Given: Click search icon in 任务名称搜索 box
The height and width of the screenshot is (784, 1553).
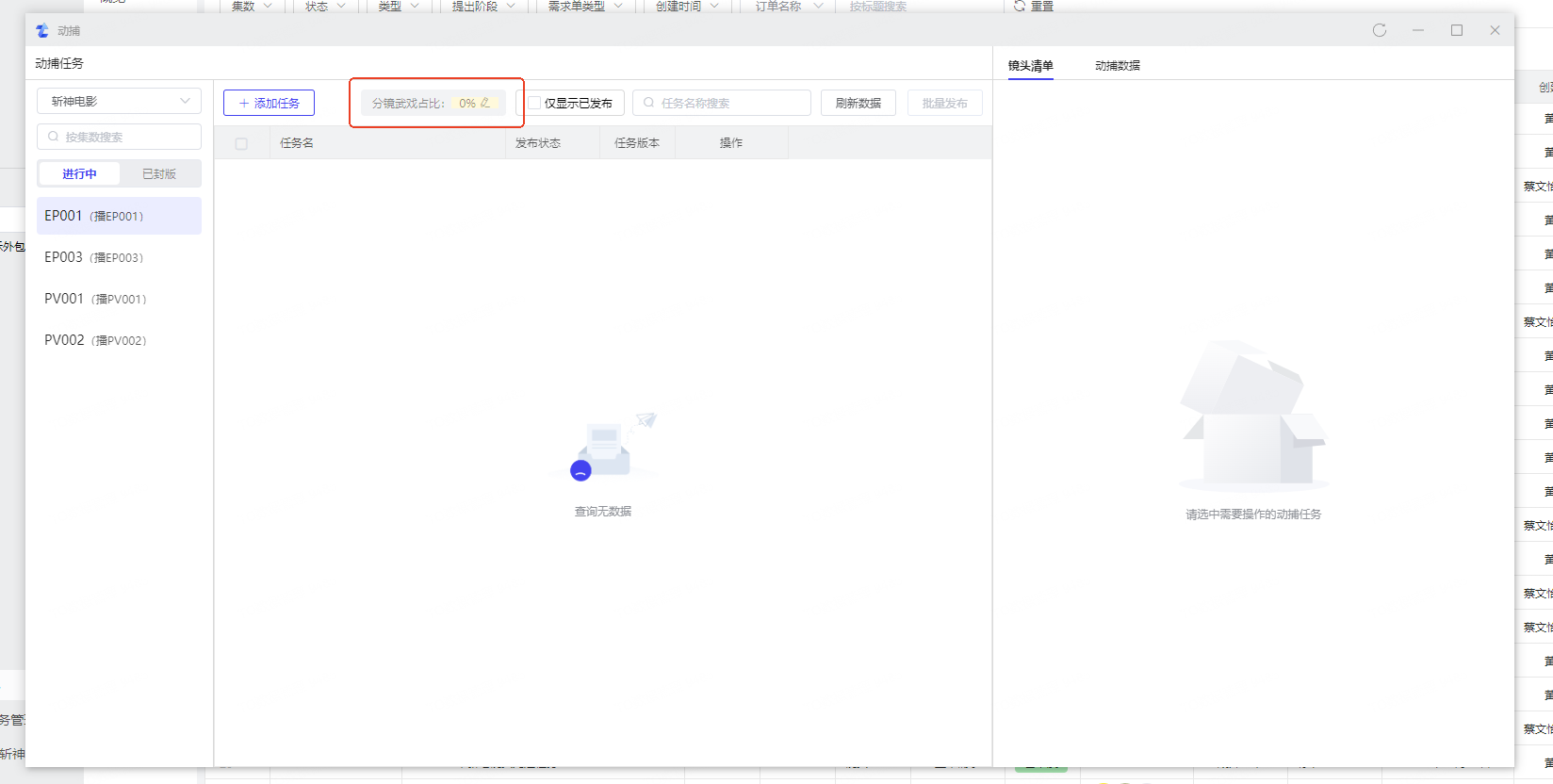Looking at the screenshot, I should coord(648,103).
